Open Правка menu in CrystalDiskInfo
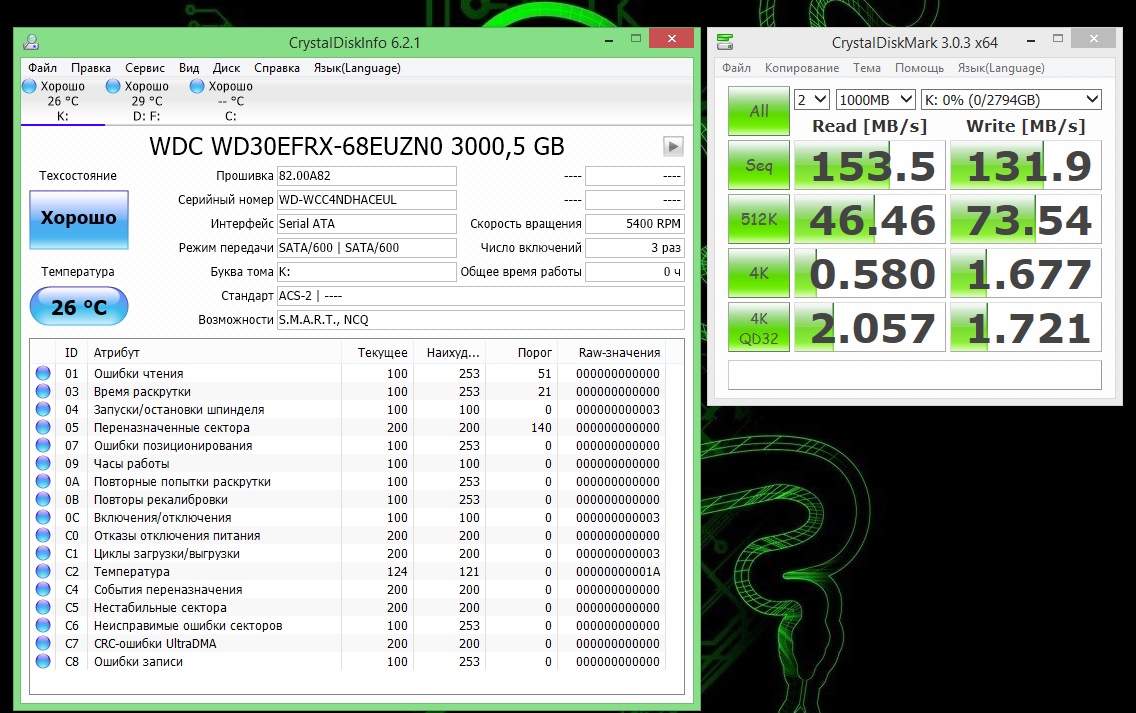Viewport: 1136px width, 713px height. [91, 68]
